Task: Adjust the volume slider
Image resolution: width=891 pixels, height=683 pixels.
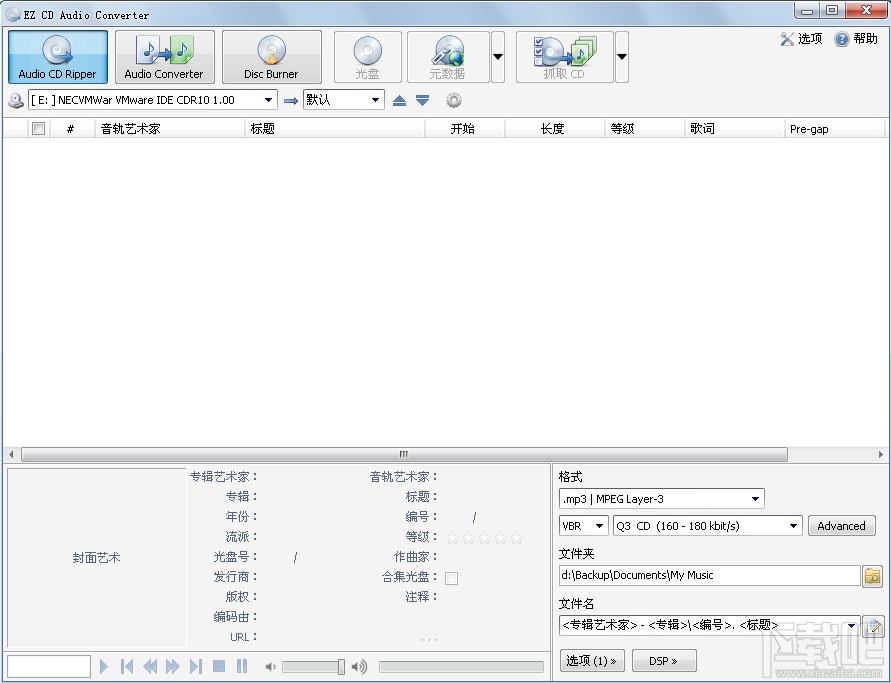Action: coord(315,666)
